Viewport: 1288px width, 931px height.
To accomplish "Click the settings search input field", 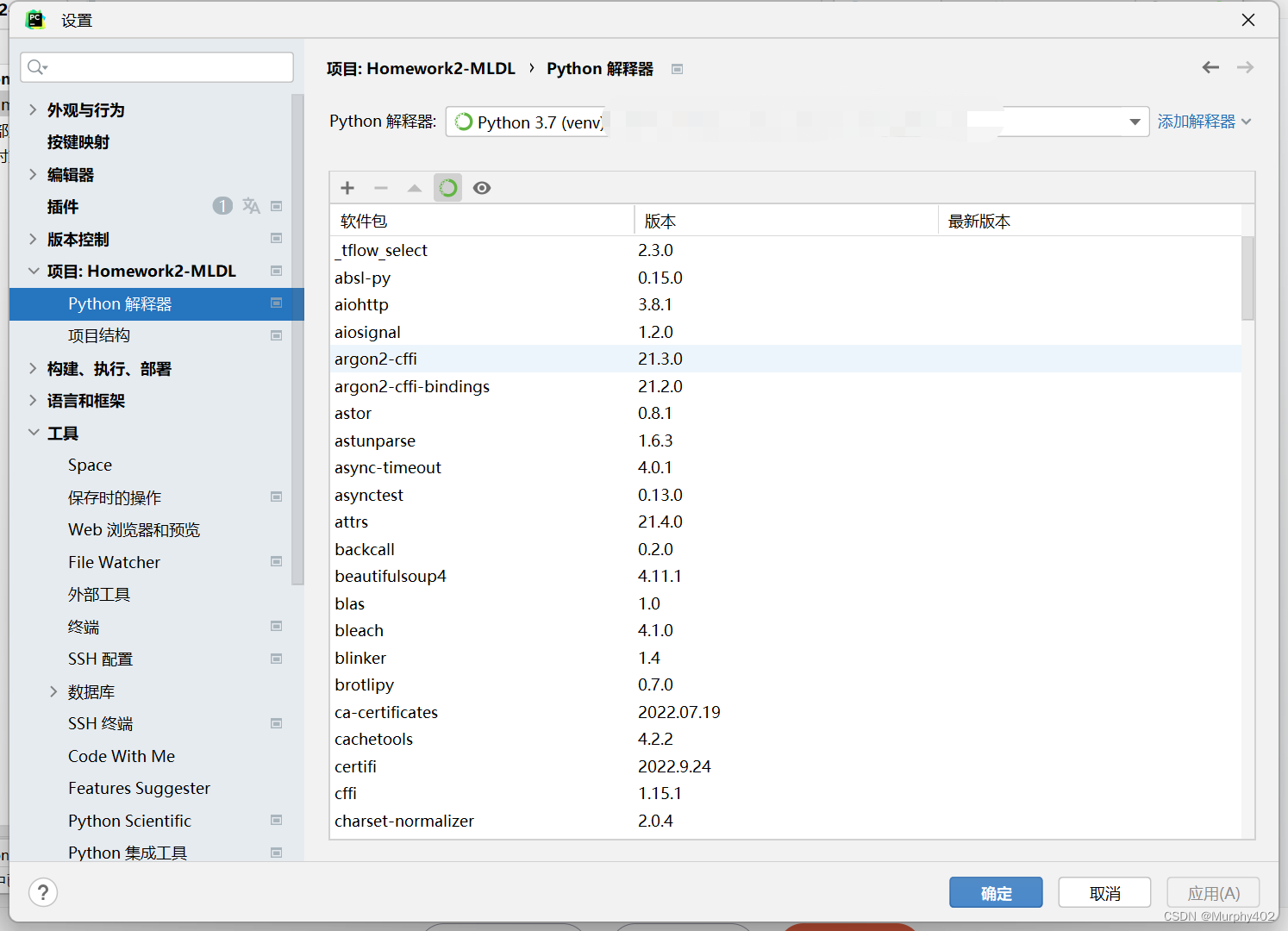I will (x=157, y=67).
